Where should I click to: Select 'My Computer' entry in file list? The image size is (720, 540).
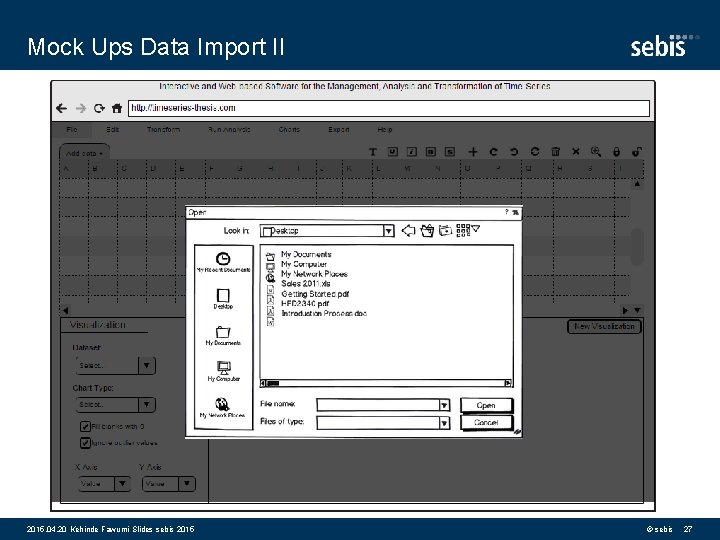(304, 264)
